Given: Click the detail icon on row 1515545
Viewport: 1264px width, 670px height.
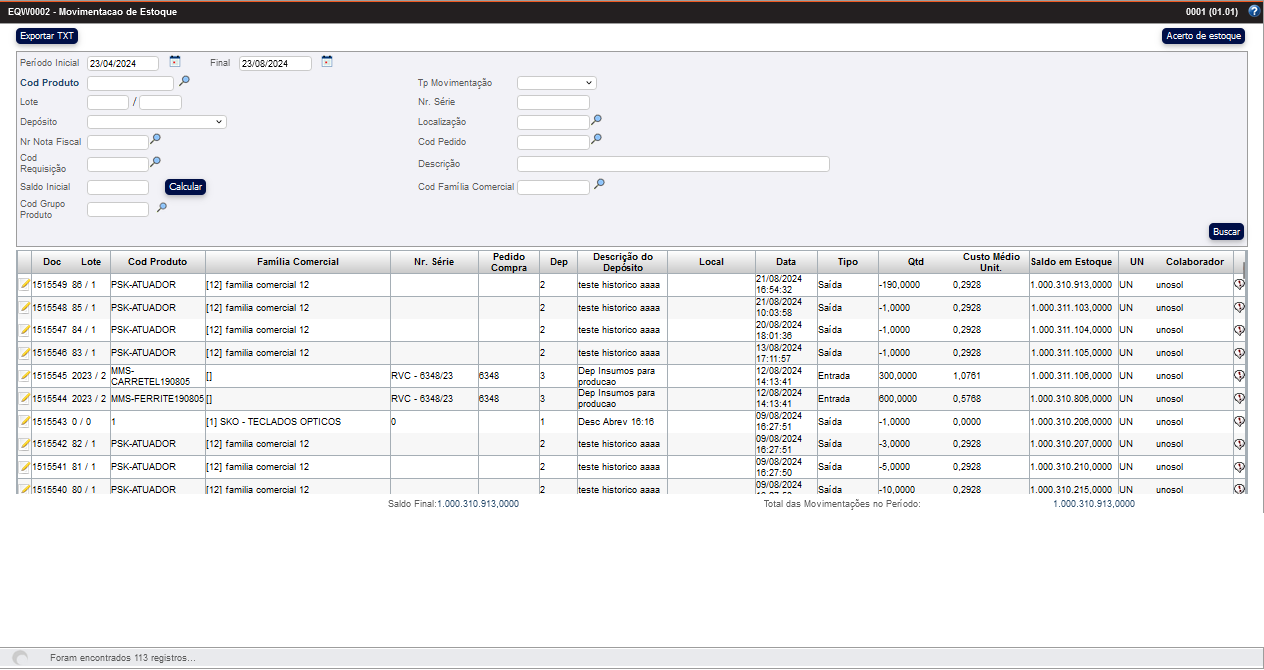Looking at the screenshot, I should [x=1239, y=376].
